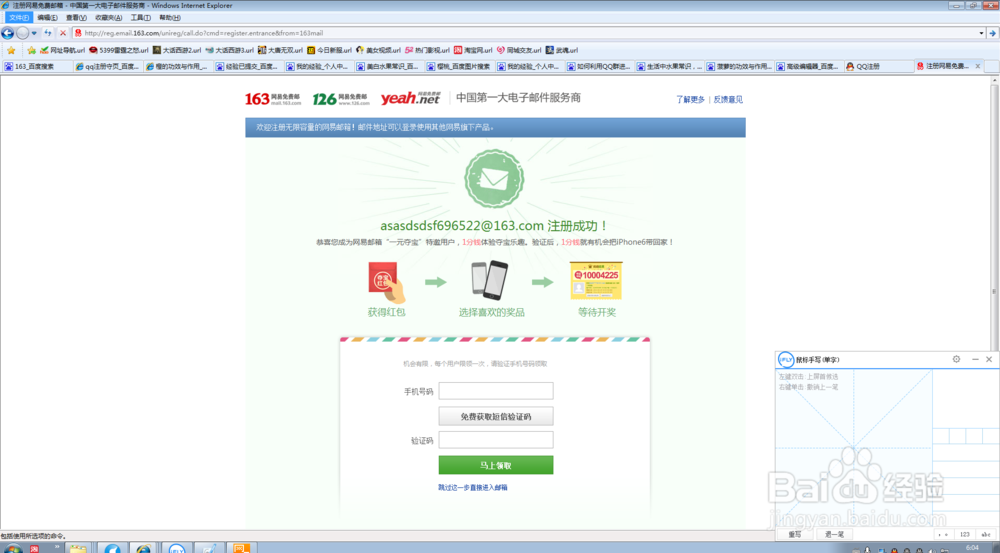Image resolution: width=1000 pixels, height=553 pixels.
Task: Switch to the 163_百度搜索 tab
Action: (37, 66)
